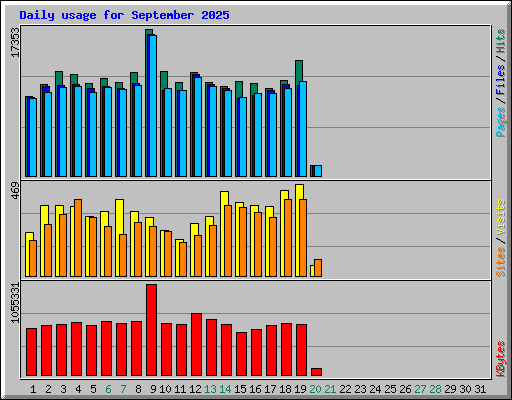Click day 19 on the date axis

[300, 389]
